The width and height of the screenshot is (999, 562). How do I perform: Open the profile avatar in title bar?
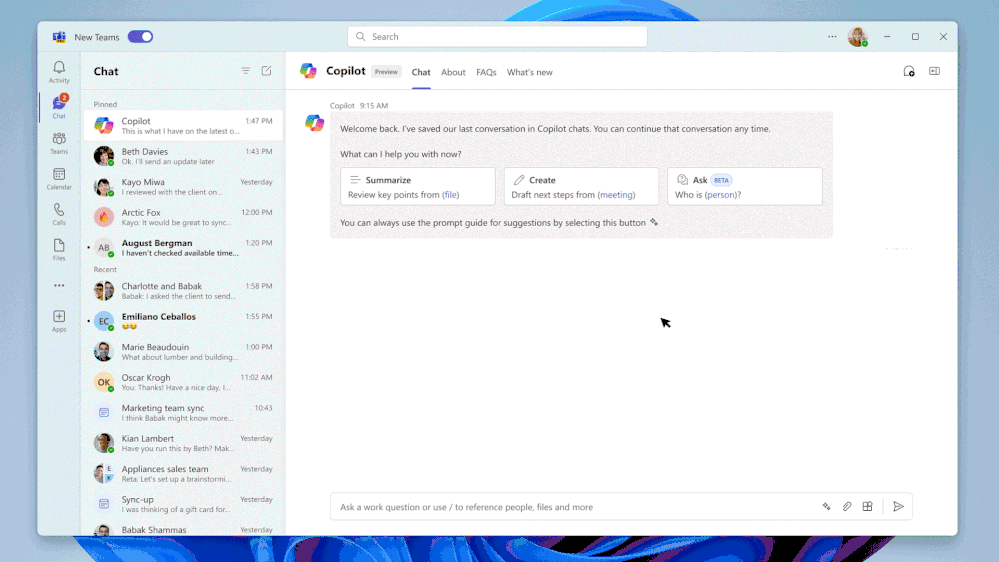tap(858, 36)
